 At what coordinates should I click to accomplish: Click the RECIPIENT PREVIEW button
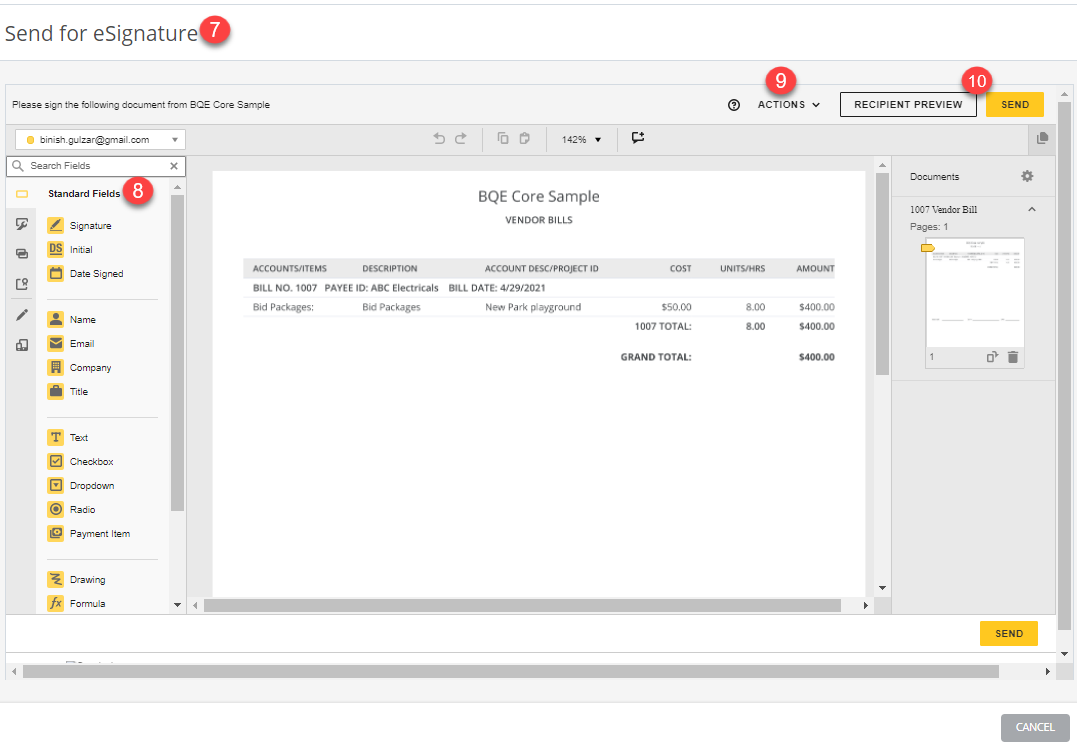pos(908,105)
